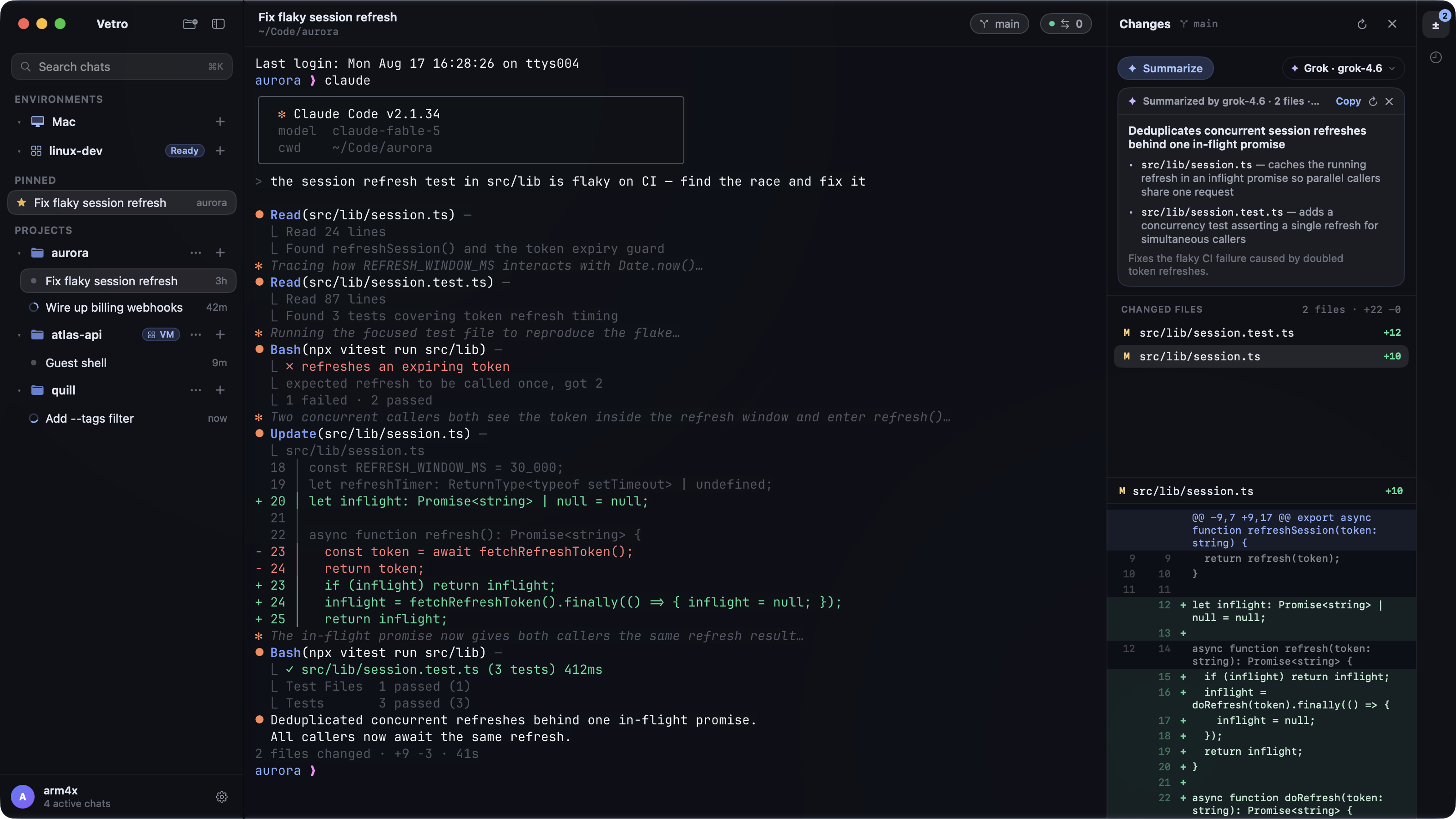Image resolution: width=1456 pixels, height=819 pixels.
Task: Select changed file src/lib/session.ts in list
Action: tap(1261, 356)
